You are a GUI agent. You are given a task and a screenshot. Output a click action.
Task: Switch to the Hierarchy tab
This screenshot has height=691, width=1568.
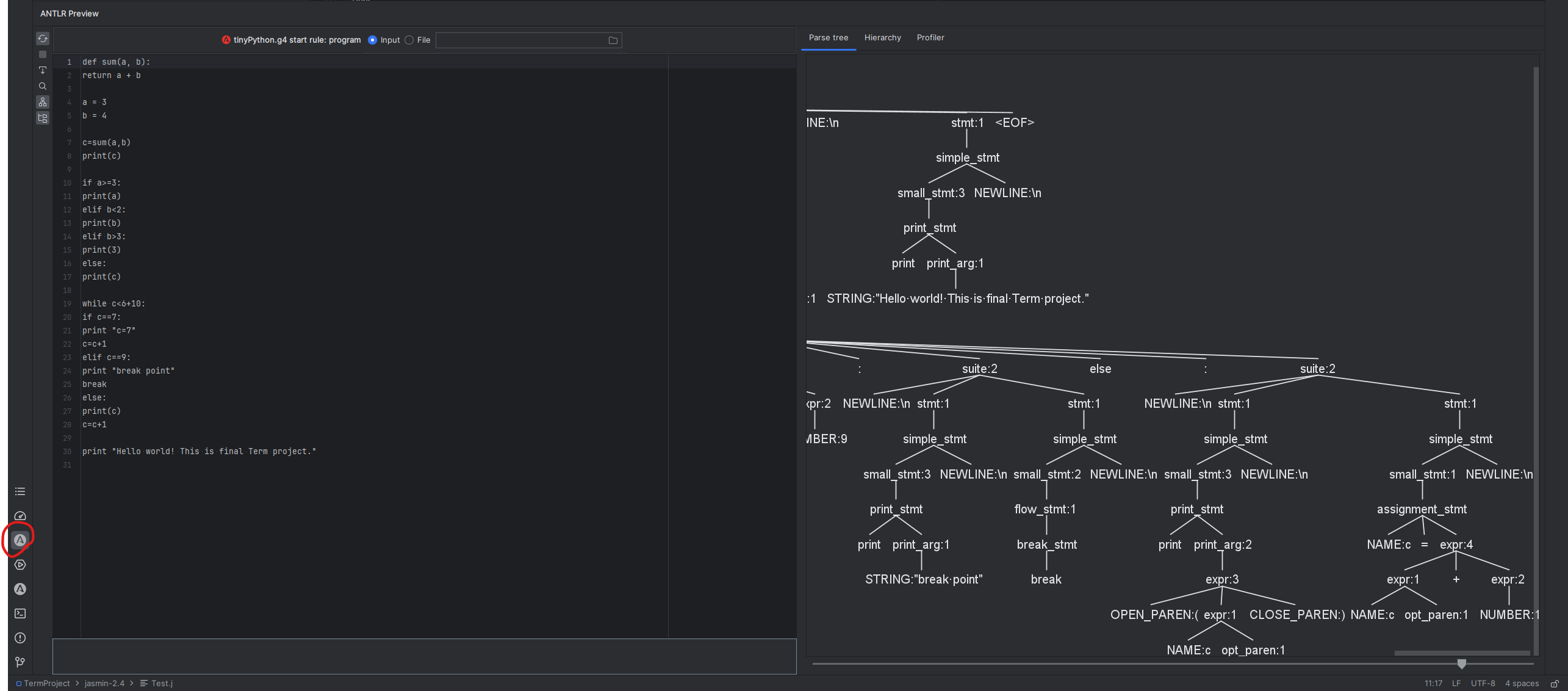point(882,38)
